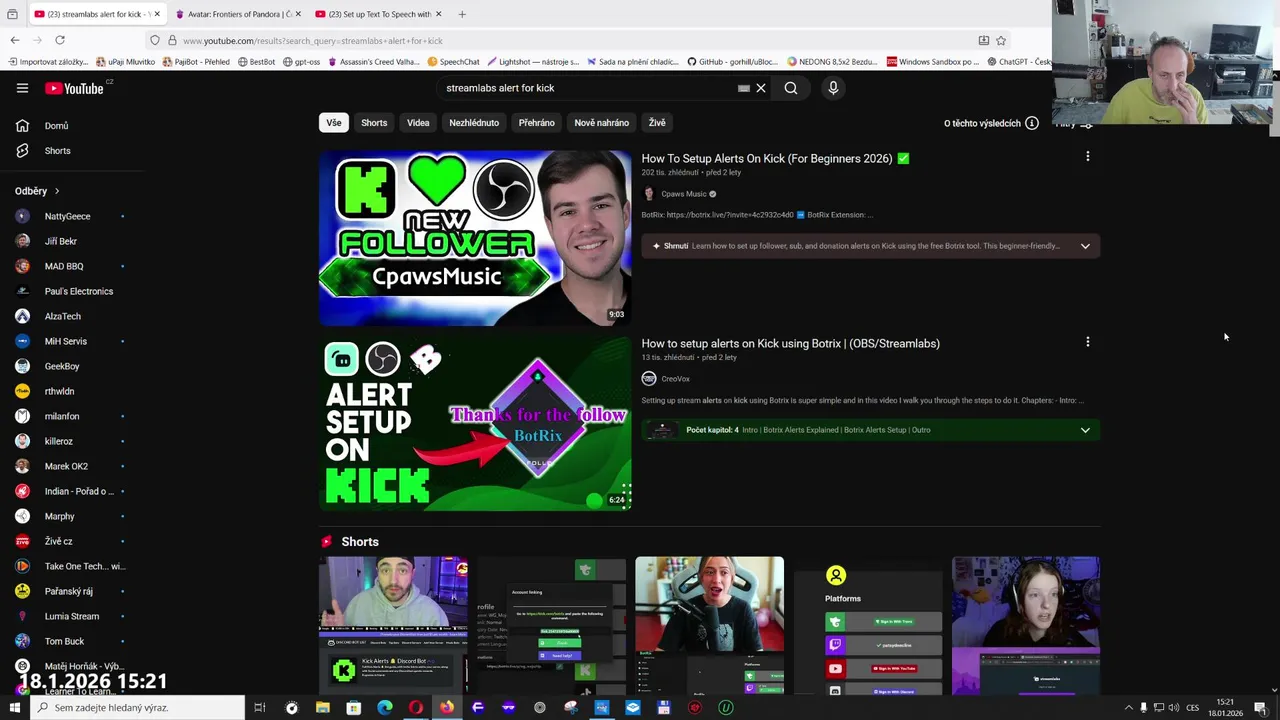1280x720 pixels.
Task: Open Domů in the sidebar
Action: pos(57,126)
